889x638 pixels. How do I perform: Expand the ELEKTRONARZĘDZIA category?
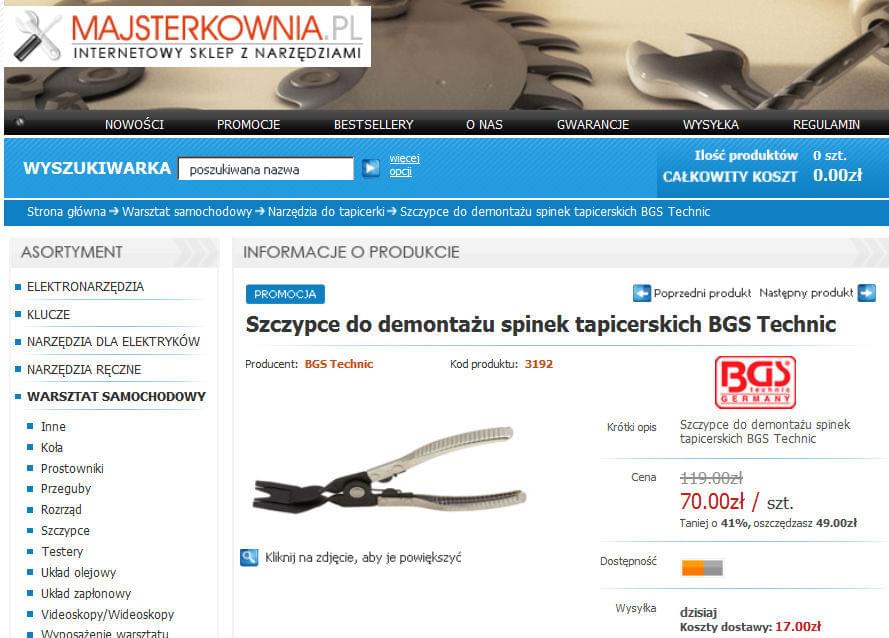coord(86,287)
